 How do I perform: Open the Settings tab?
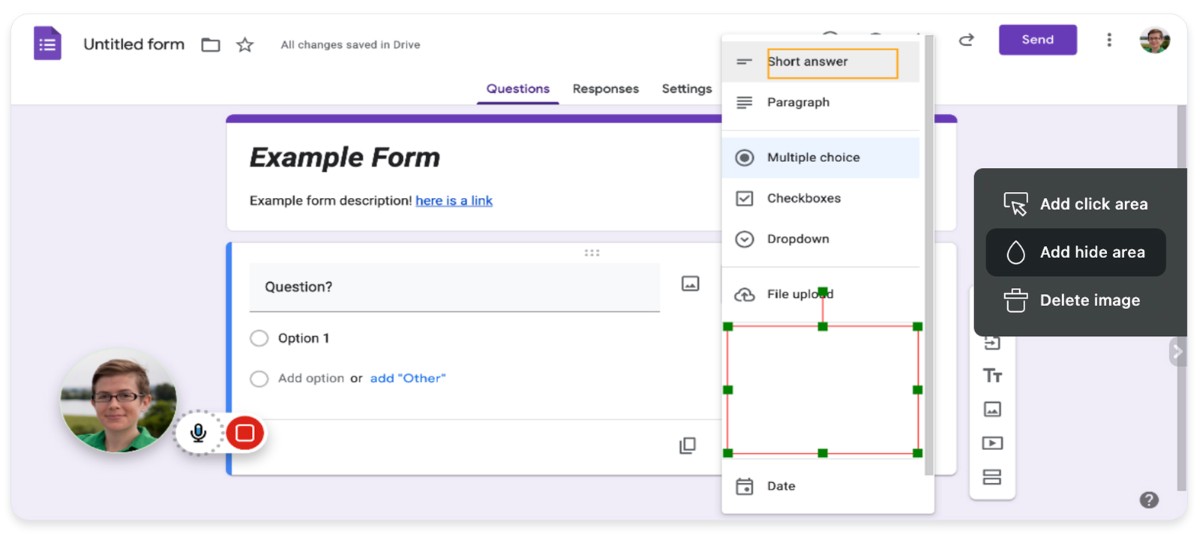(686, 89)
